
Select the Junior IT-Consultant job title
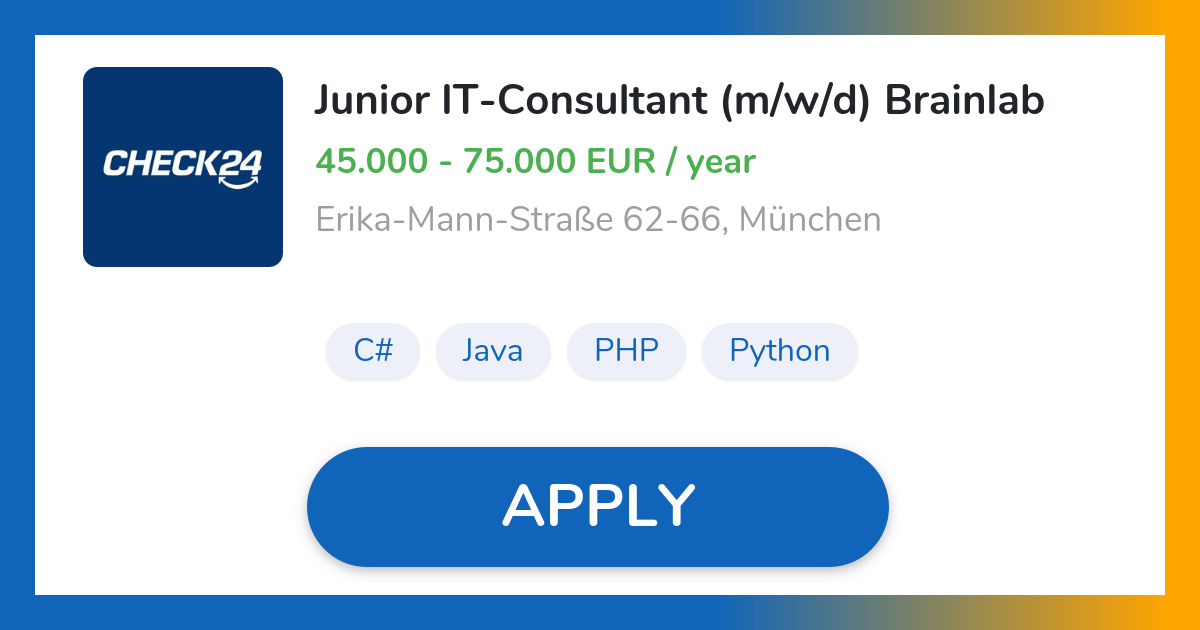click(680, 100)
